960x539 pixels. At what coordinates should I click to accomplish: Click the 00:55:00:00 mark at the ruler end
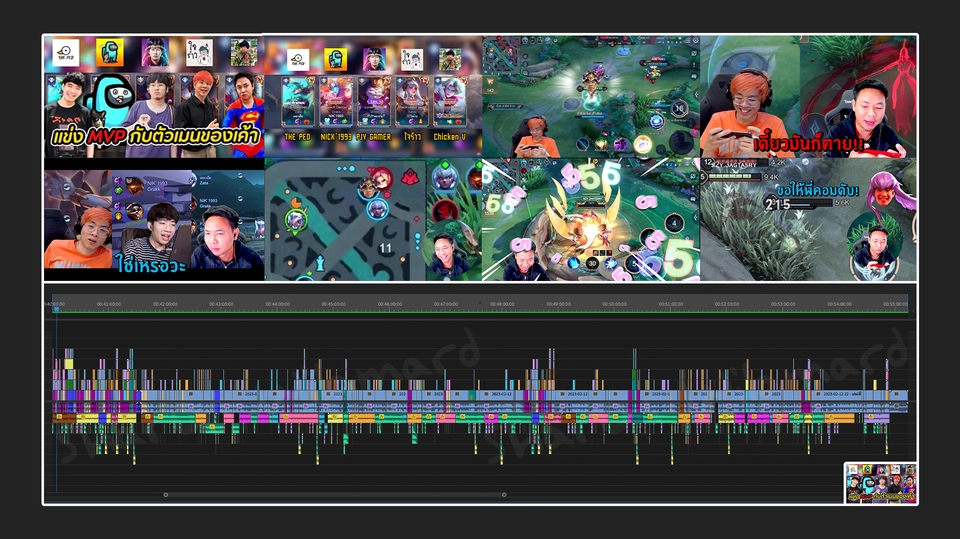(x=895, y=304)
